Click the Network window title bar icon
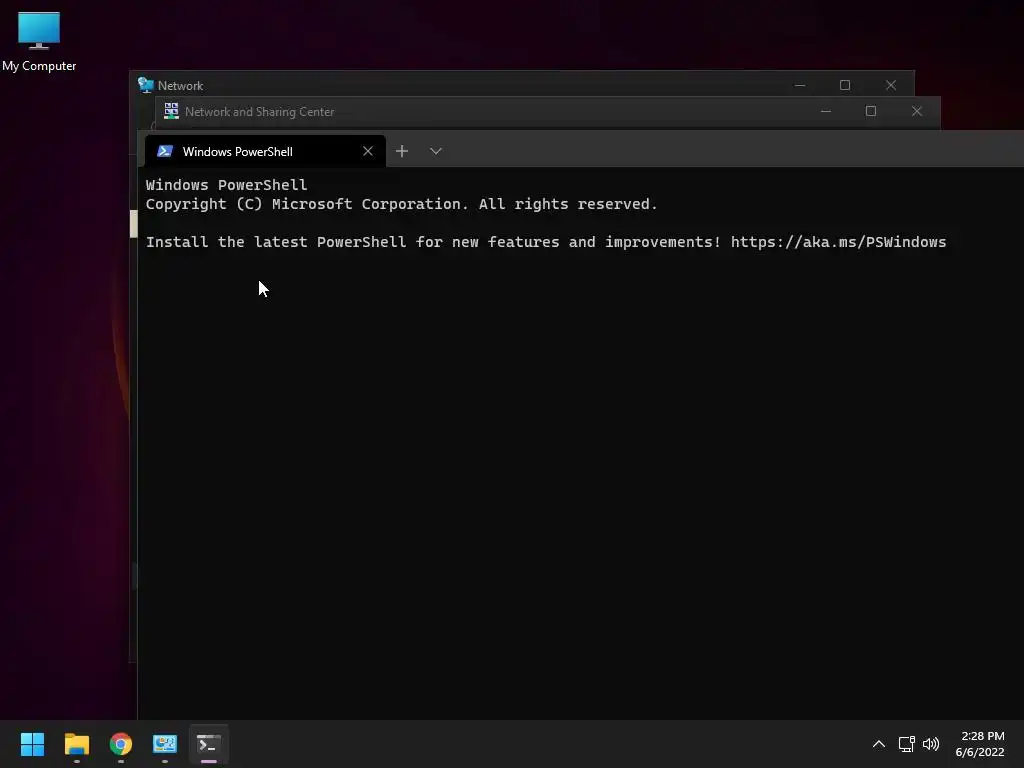The width and height of the screenshot is (1024, 768). coord(146,86)
